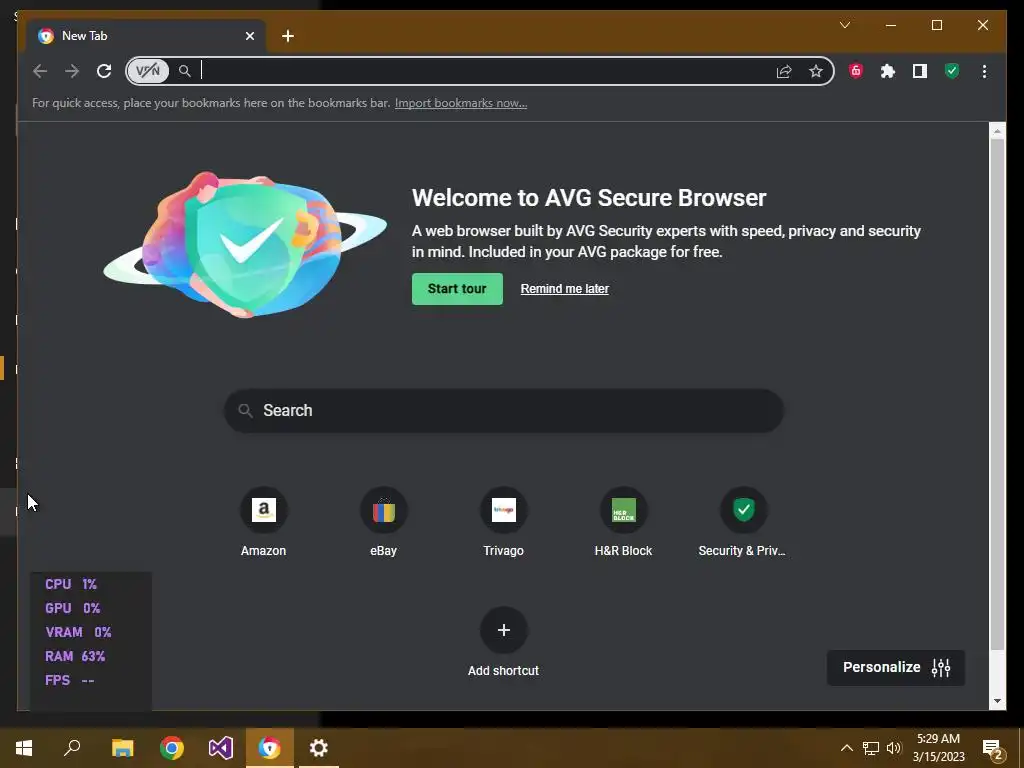Viewport: 1024px width, 768px height.
Task: Click the page vertical scrollbar
Action: [997, 394]
